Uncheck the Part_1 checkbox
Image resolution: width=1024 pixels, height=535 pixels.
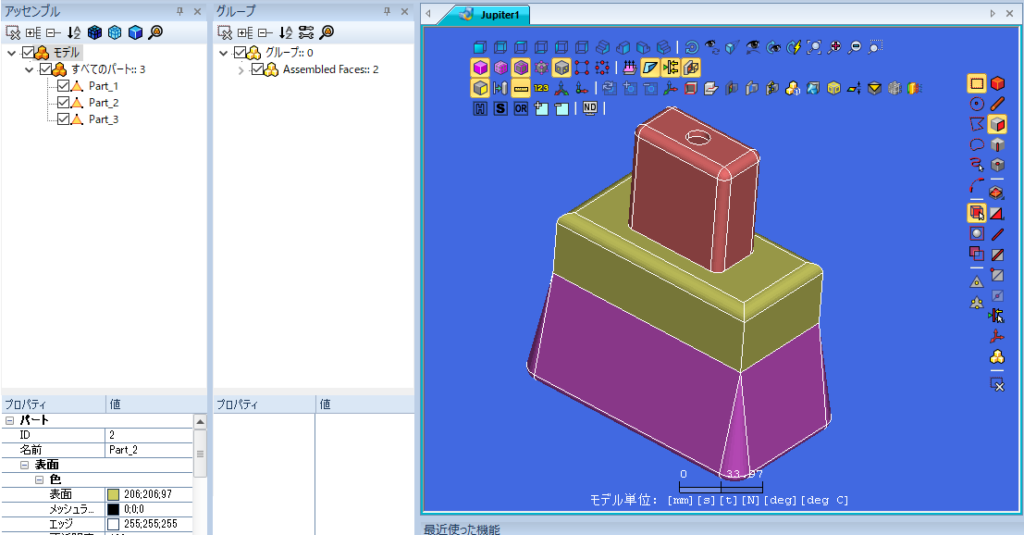63,86
